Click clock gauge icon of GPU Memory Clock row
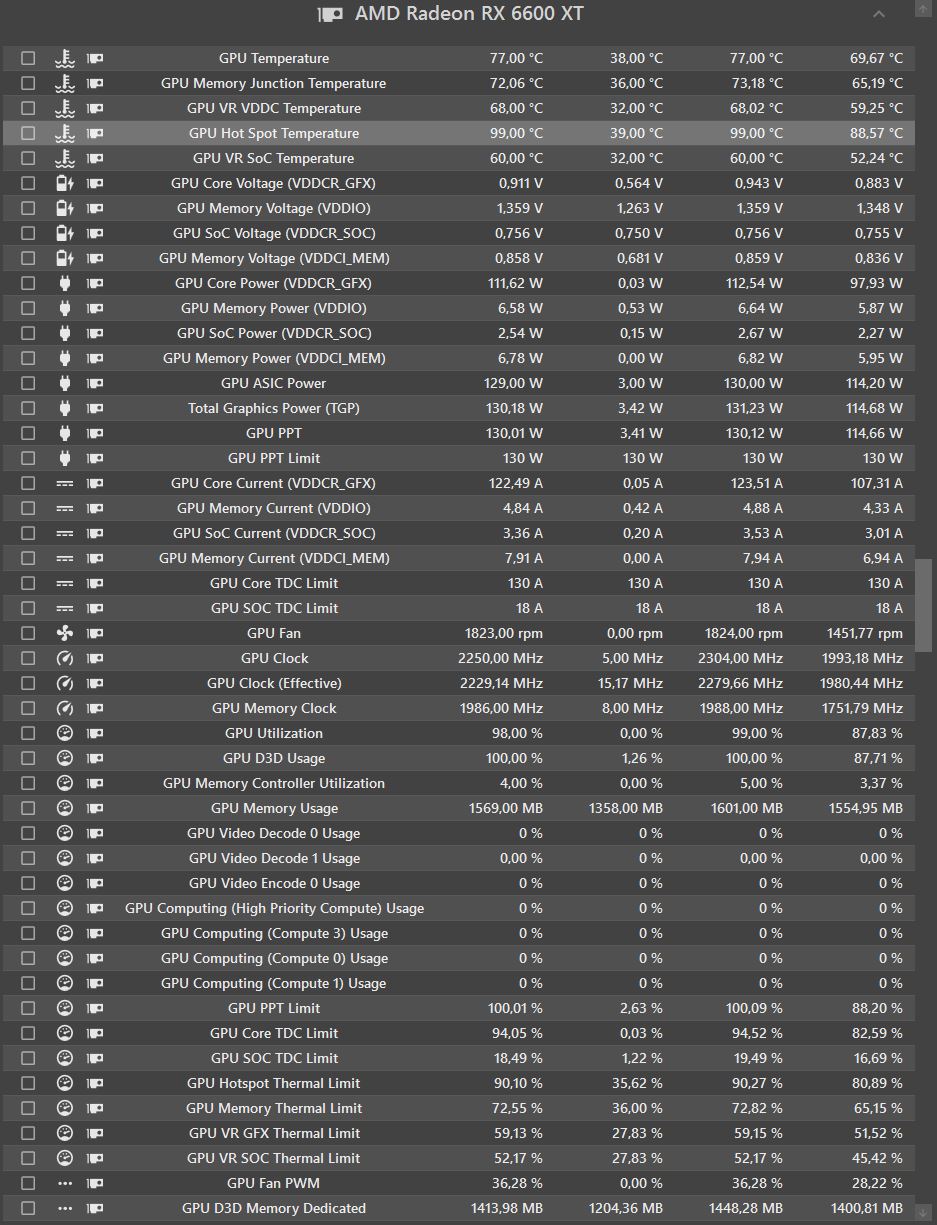The height and width of the screenshot is (1225, 937). (x=64, y=708)
